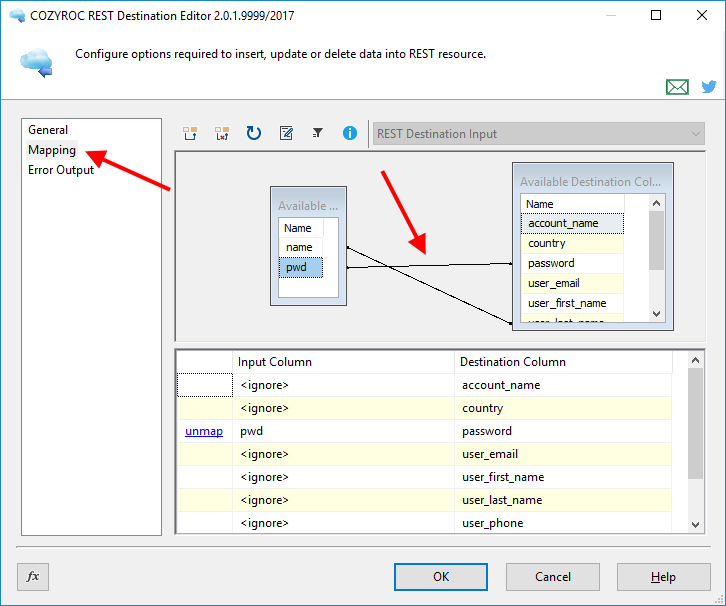The width and height of the screenshot is (726, 606).
Task: Click the auto-map columns toolbar icon
Action: coord(190,133)
